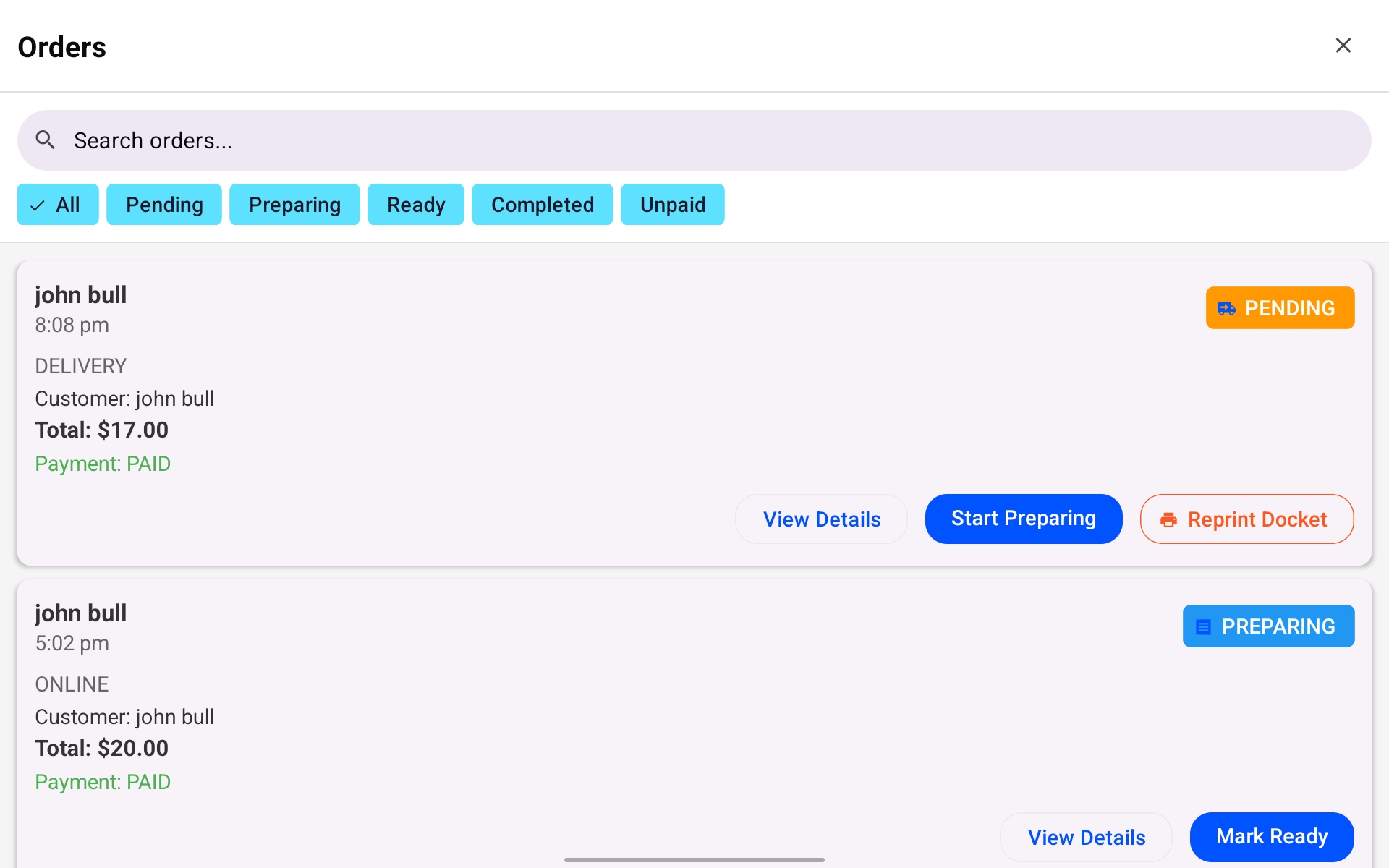
Task: Select the Preparing filter chip
Action: tap(294, 205)
